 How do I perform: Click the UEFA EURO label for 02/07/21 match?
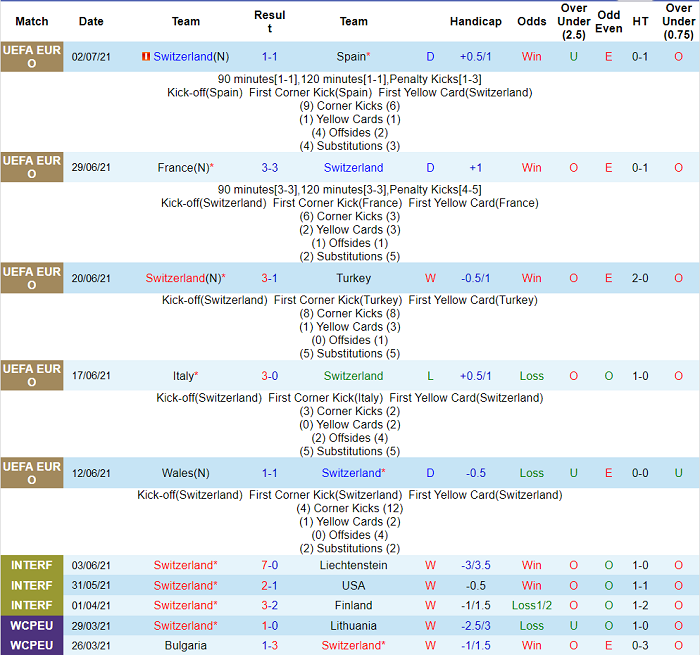click(x=31, y=57)
